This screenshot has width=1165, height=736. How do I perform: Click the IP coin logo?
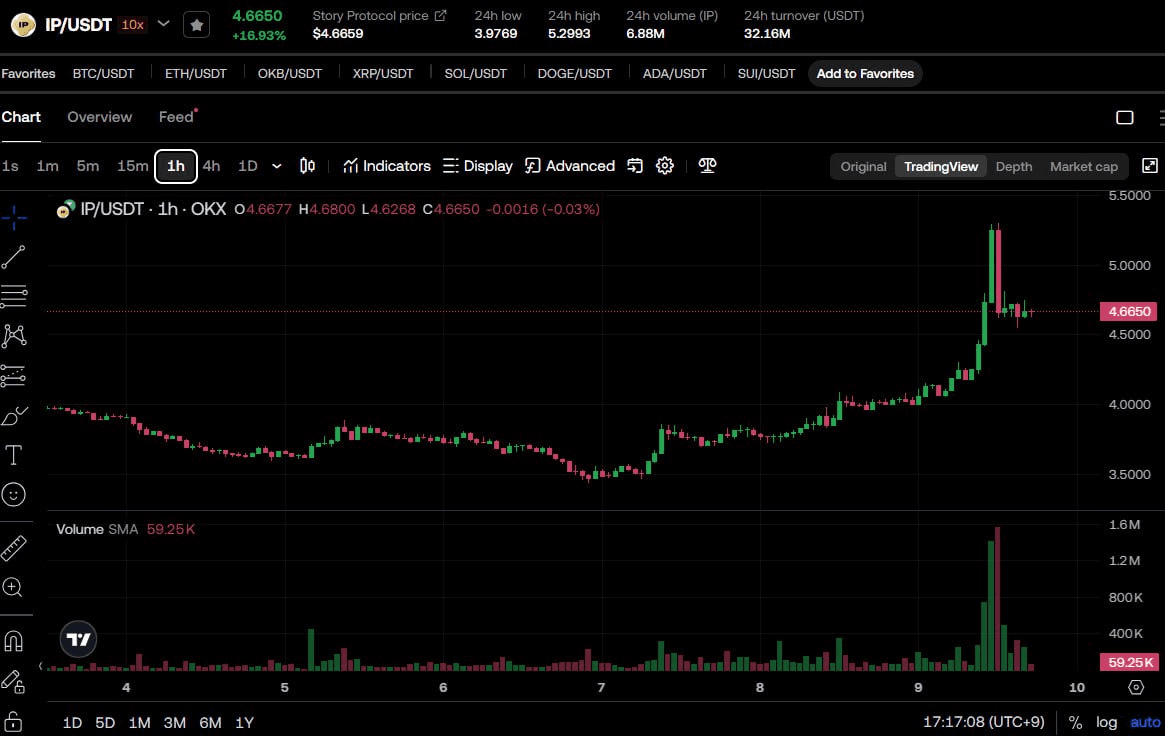pos(23,25)
